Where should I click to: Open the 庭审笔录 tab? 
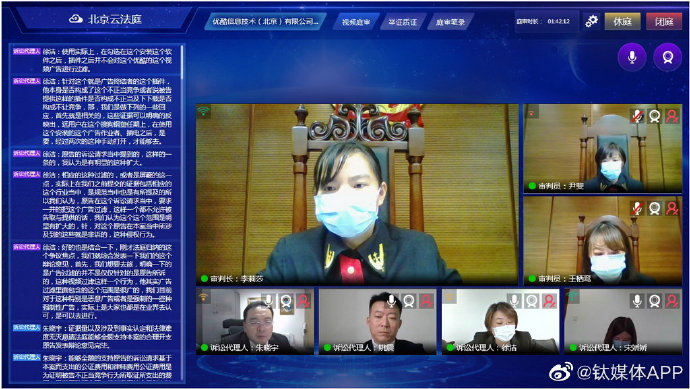pyautogui.click(x=450, y=22)
